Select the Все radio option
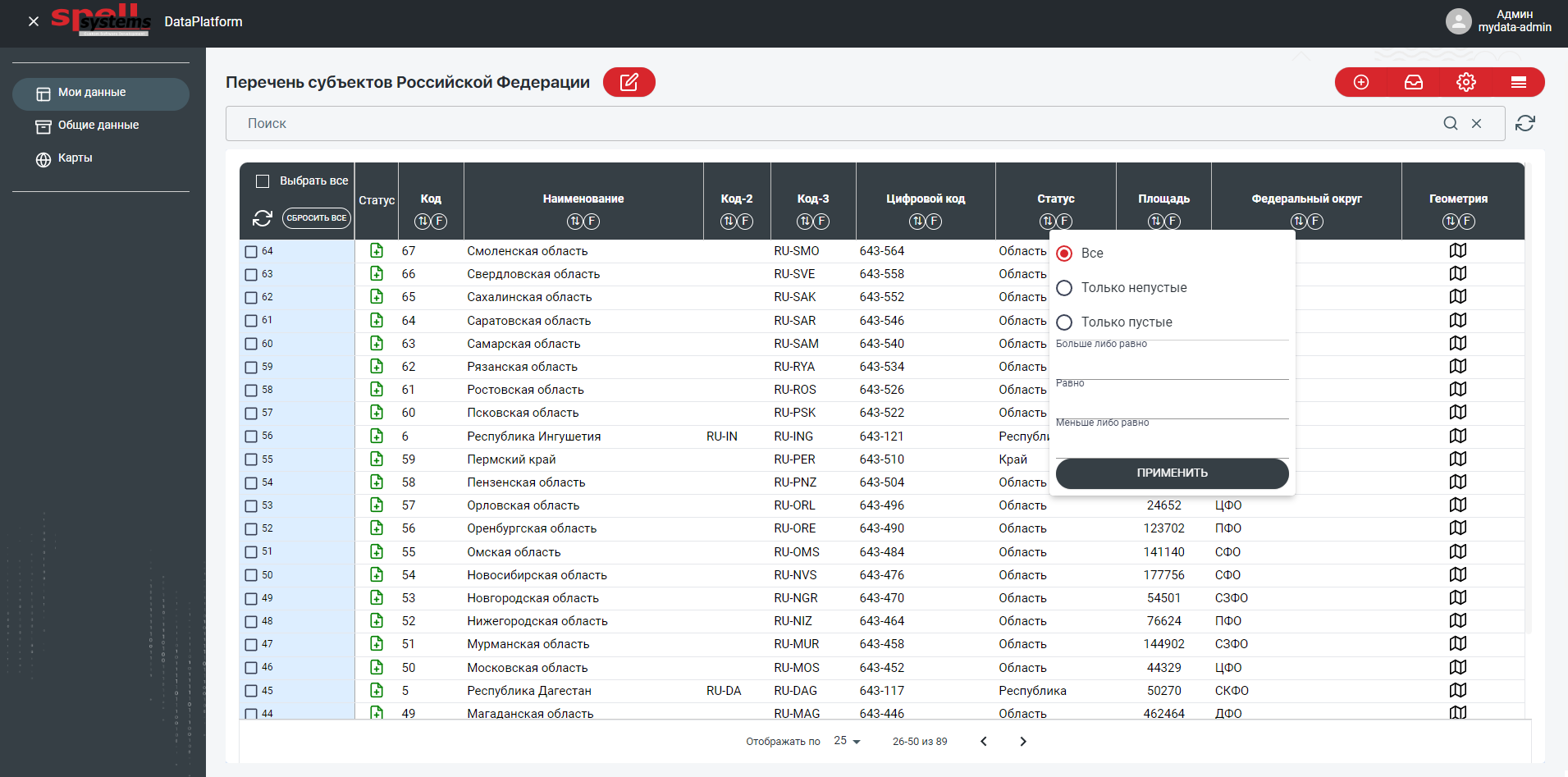1568x777 pixels. [1064, 254]
